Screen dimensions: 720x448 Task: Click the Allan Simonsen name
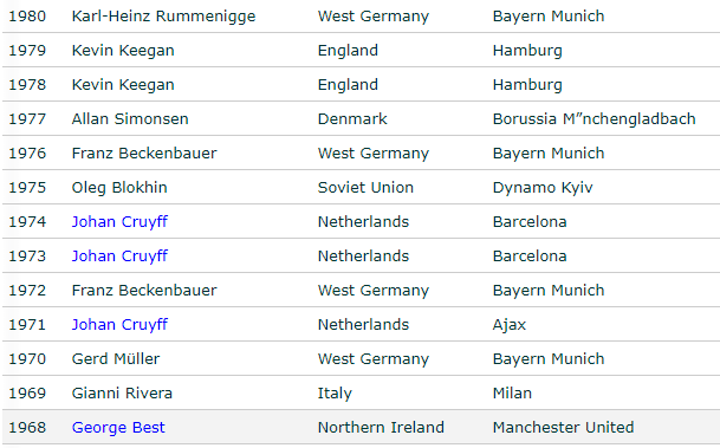pyautogui.click(x=130, y=119)
